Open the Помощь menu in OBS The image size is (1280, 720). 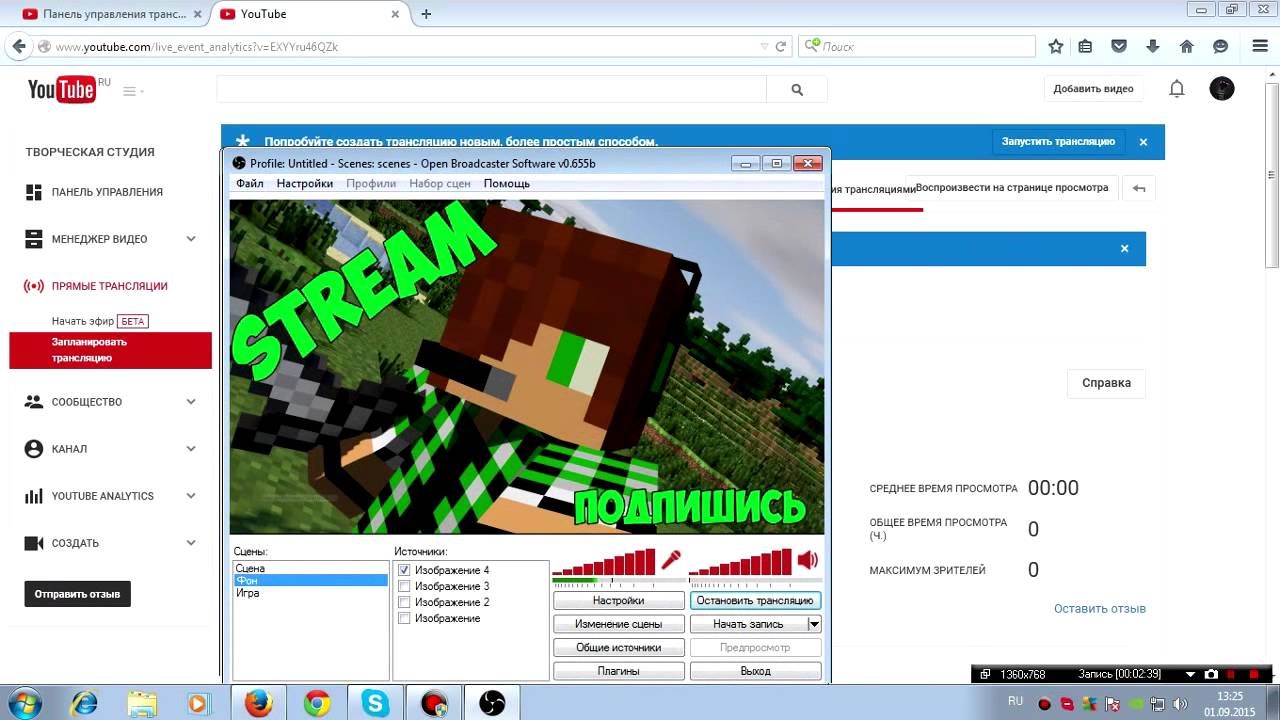507,184
